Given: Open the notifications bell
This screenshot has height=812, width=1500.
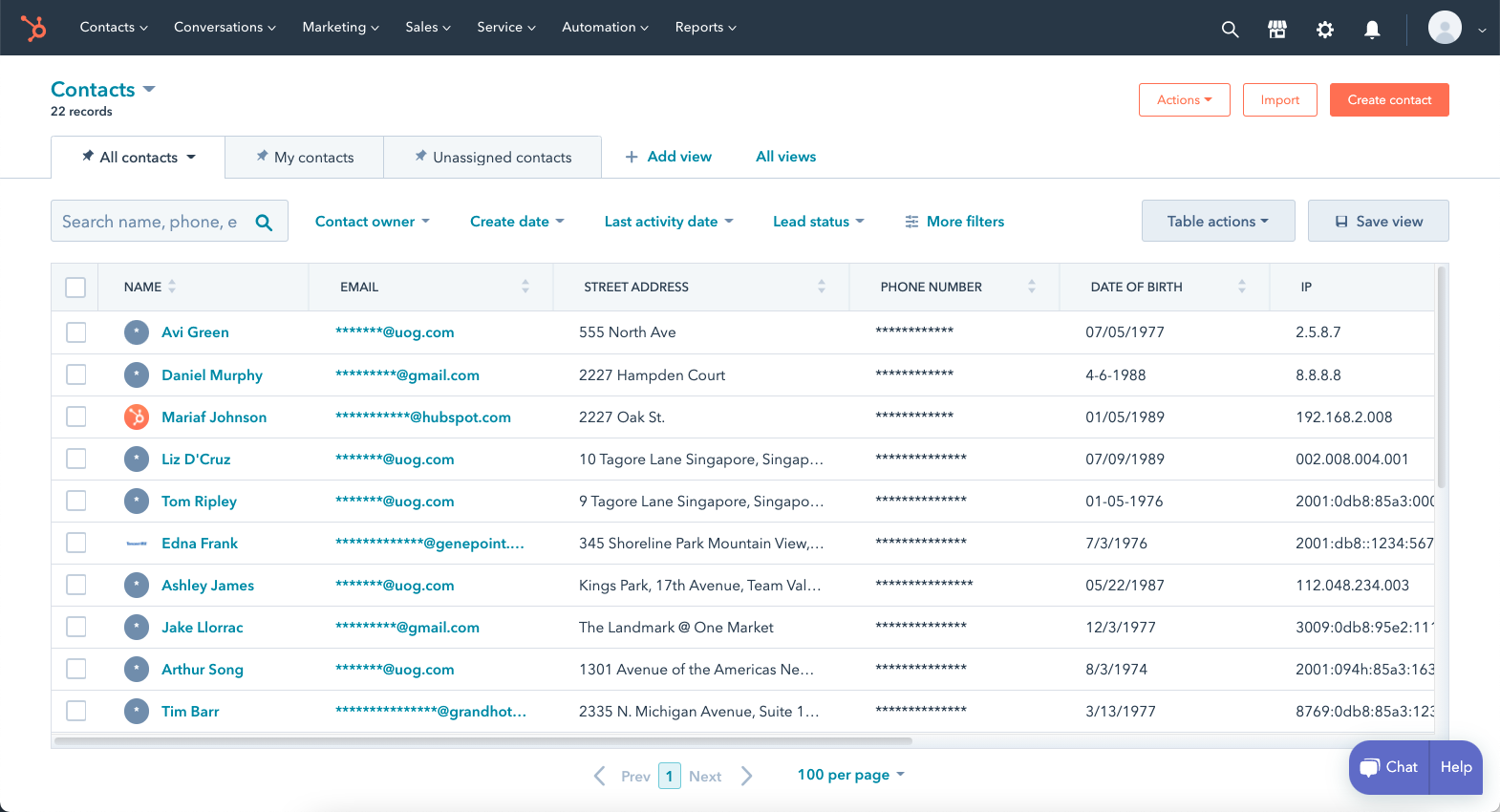Looking at the screenshot, I should 1372,30.
